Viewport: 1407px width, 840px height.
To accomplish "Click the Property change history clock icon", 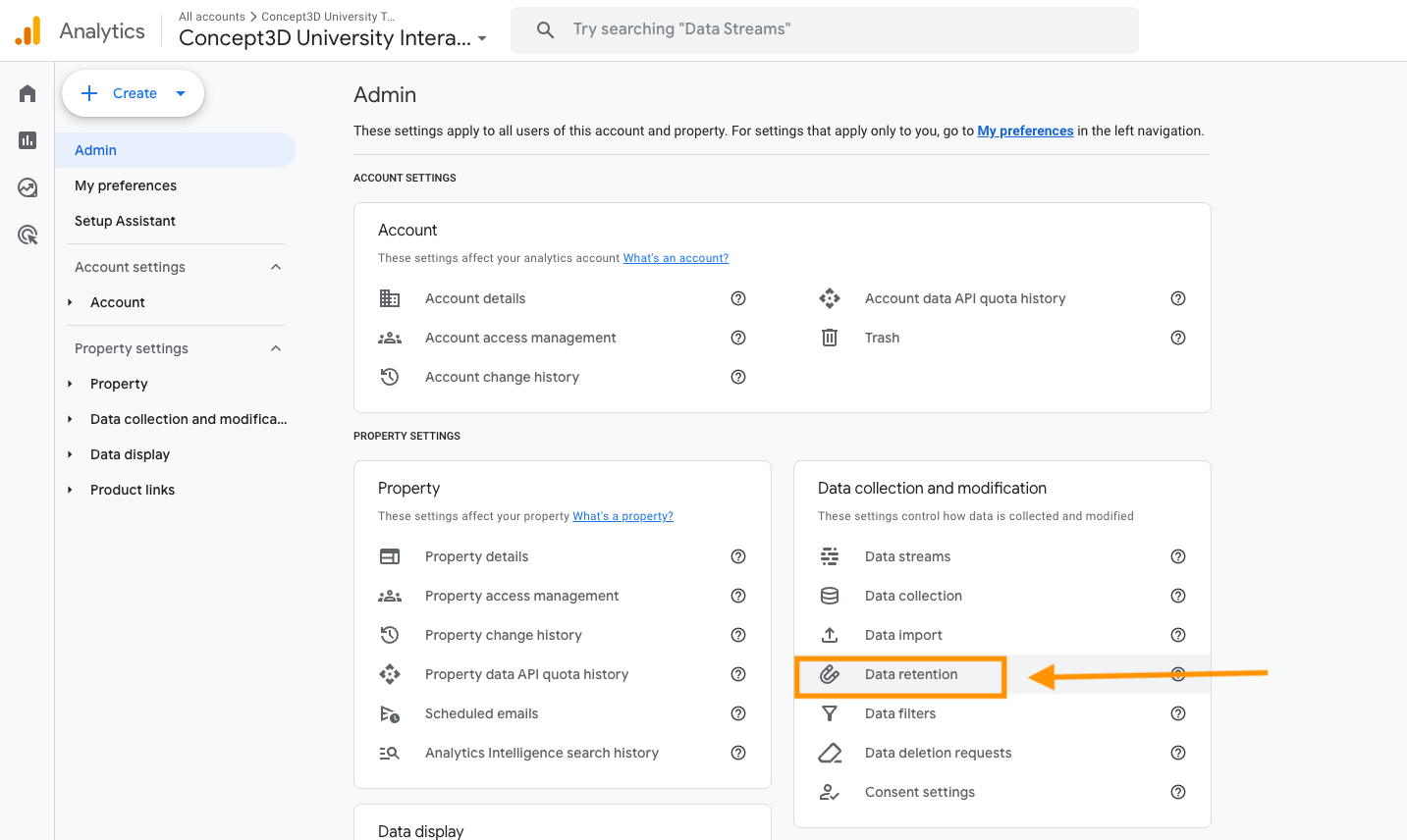I will 390,635.
